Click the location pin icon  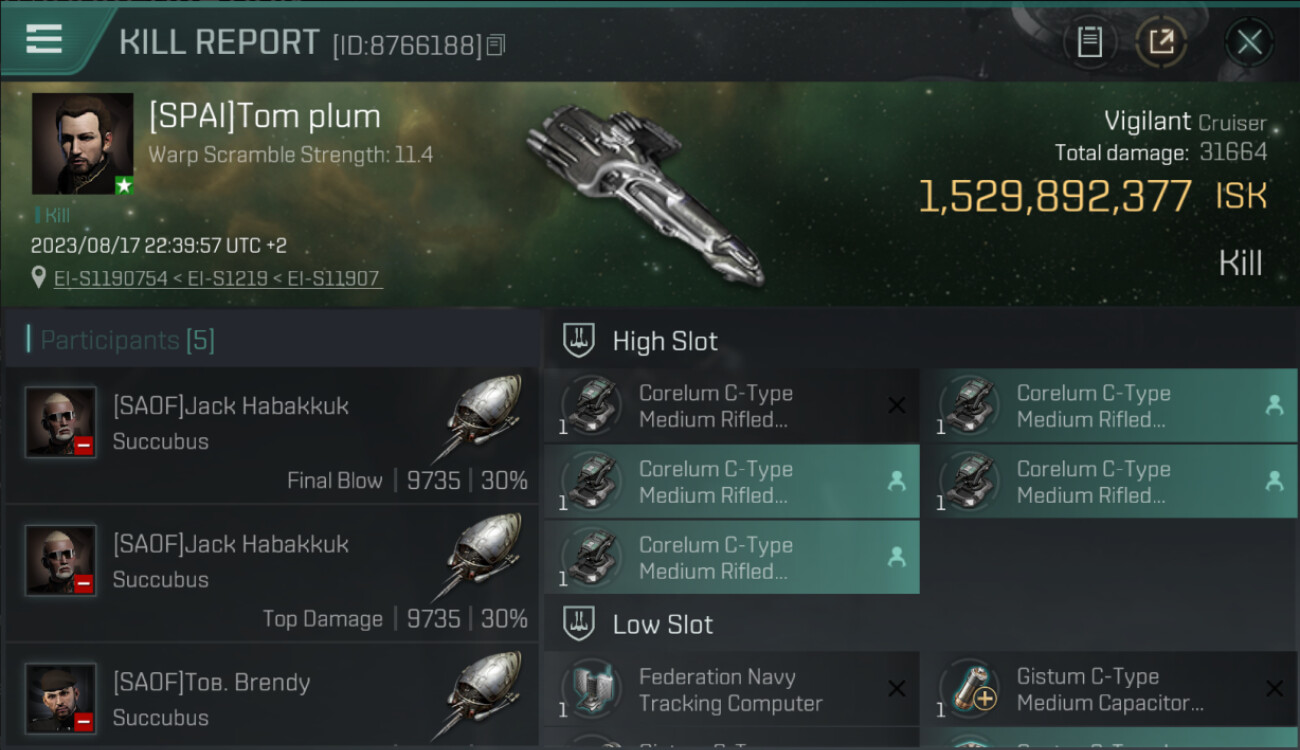39,278
